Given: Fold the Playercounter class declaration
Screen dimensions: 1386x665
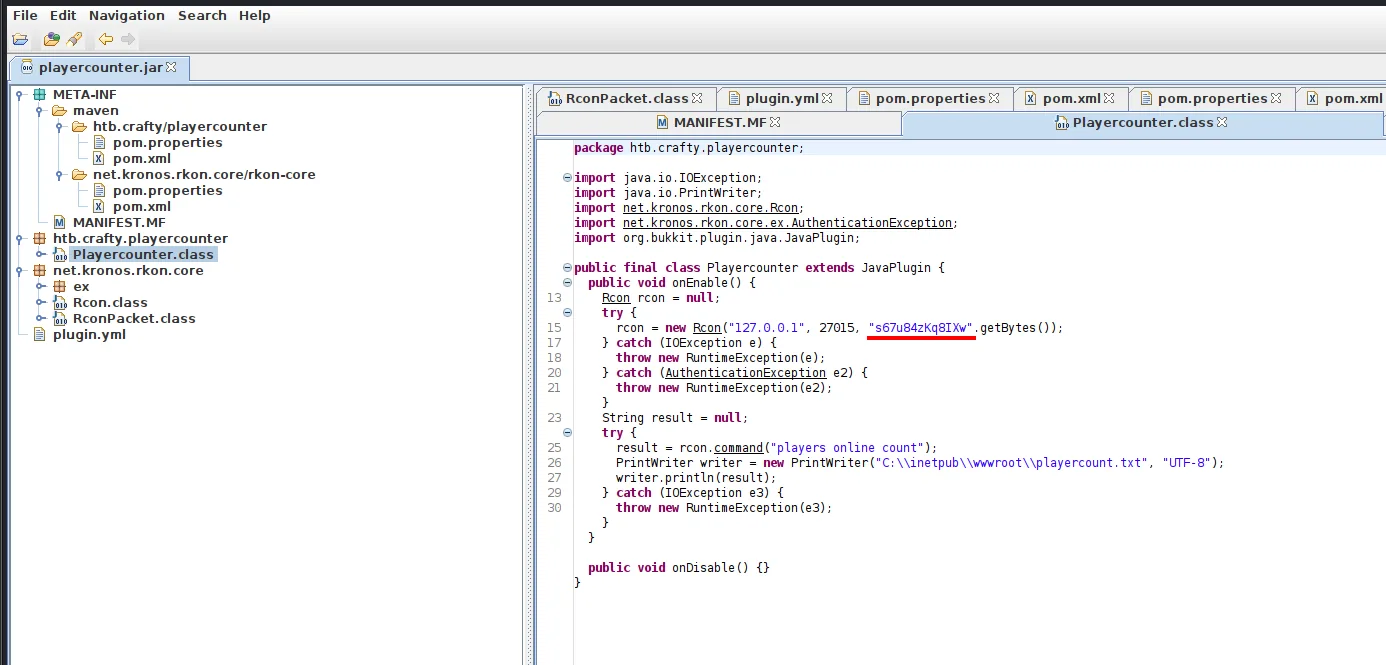Looking at the screenshot, I should [568, 268].
